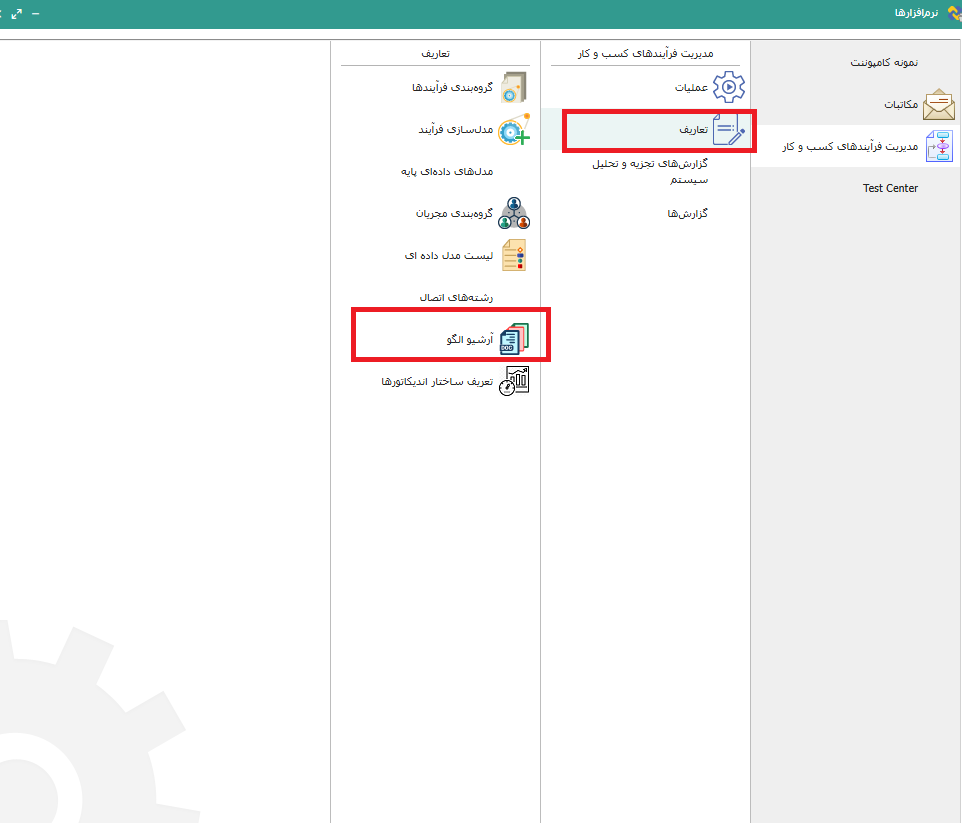
Task: Click the minimize dash in header bar
Action: [36, 13]
